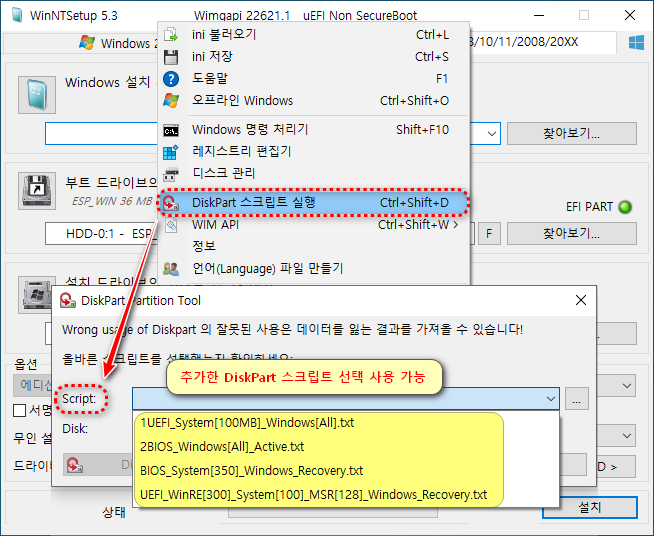Click the 설치 install button
This screenshot has height=536, width=654.
[590, 508]
